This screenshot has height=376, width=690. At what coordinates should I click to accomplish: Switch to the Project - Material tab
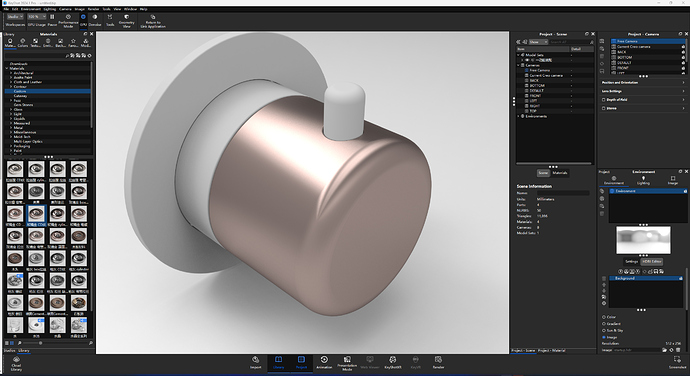552,350
